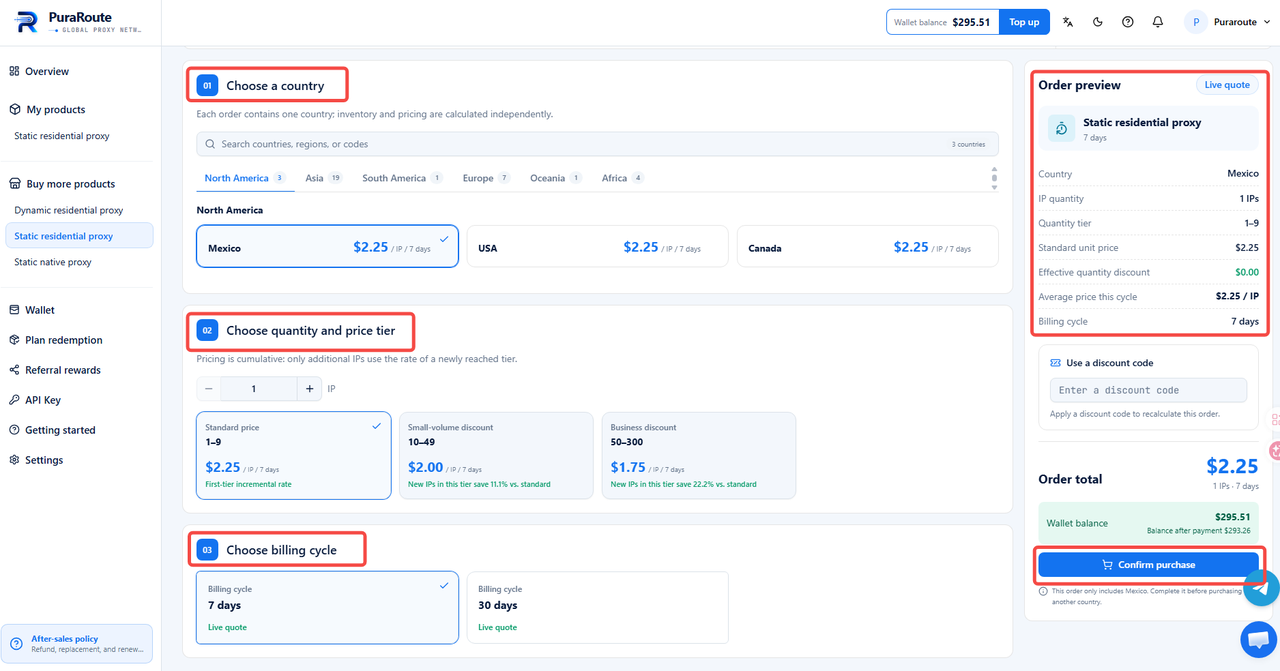Open the help question mark icon
The width and height of the screenshot is (1280, 671).
tap(1128, 22)
